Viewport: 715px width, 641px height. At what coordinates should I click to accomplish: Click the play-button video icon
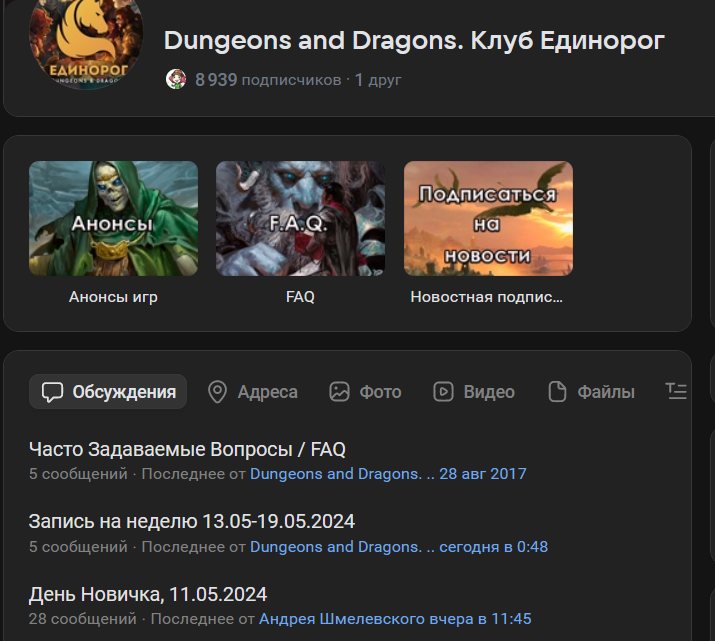tap(443, 392)
